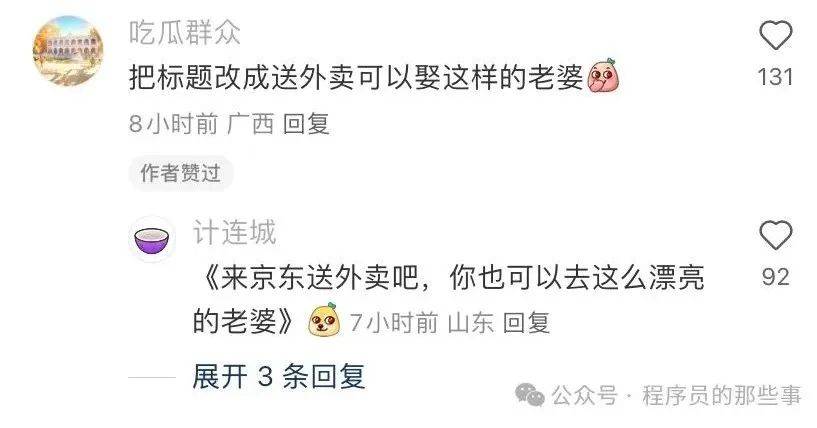Reply to the 吃瓜群众 comment

[x=306, y=124]
